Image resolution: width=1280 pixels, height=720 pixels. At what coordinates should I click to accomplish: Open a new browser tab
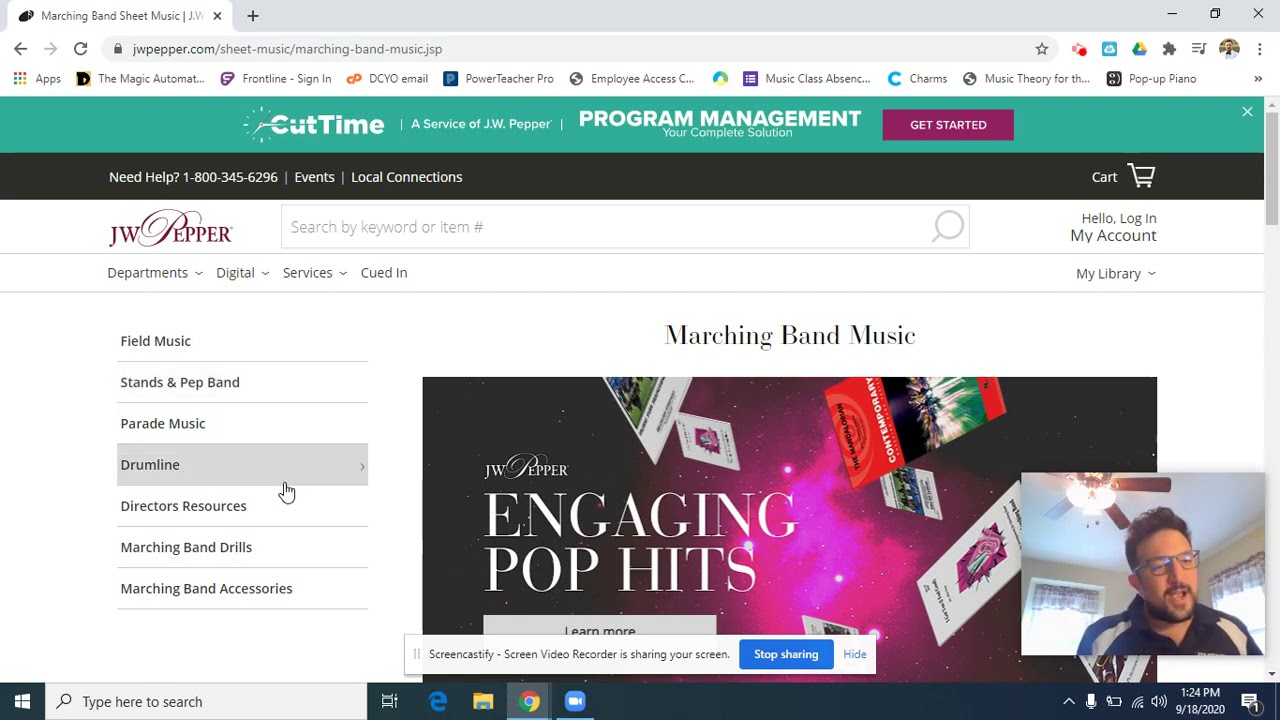(x=252, y=16)
